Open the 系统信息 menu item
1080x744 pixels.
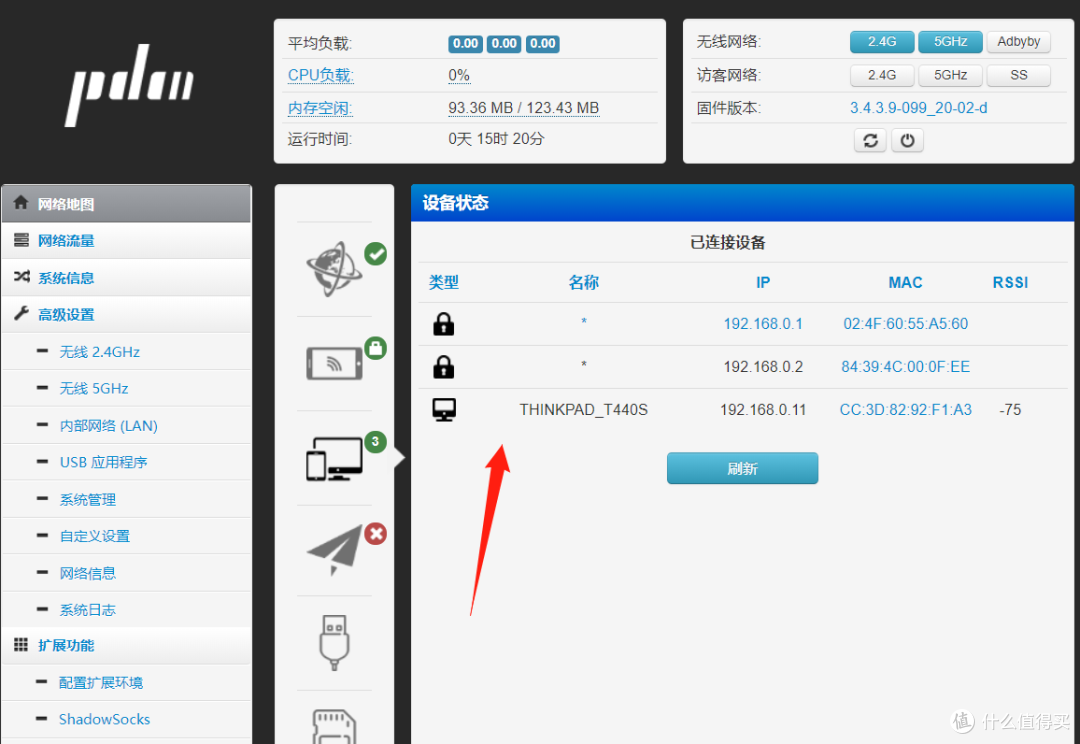click(x=127, y=278)
